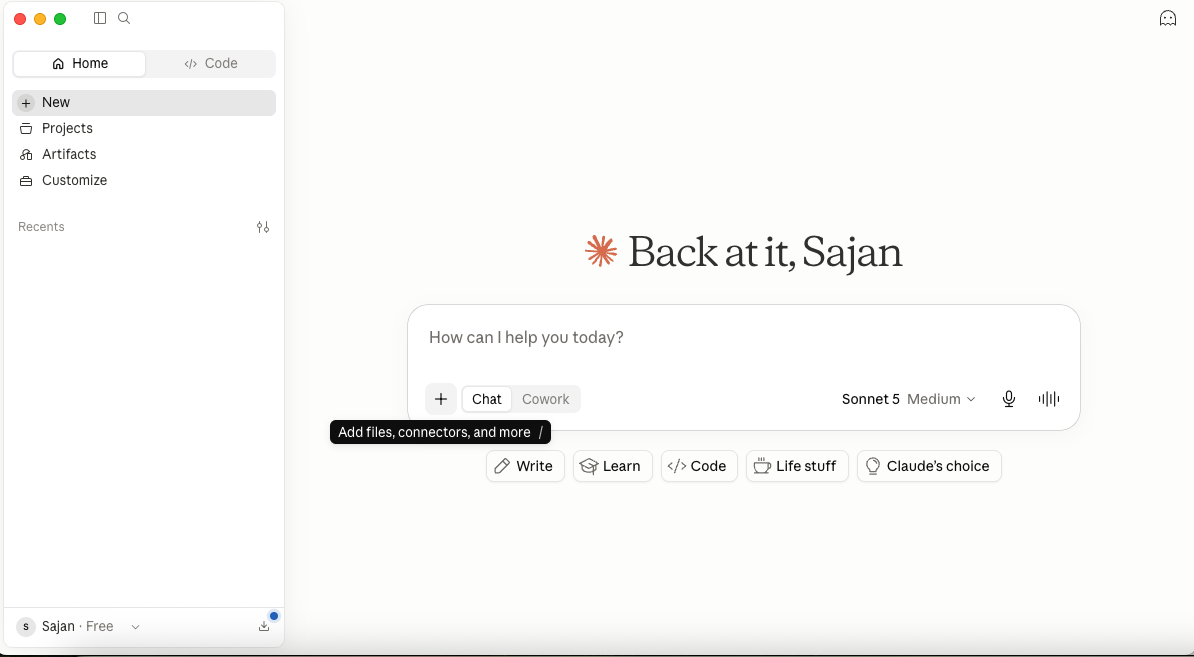The image size is (1194, 657).
Task: Open incognito ghost icon at top right
Action: [x=1167, y=18]
